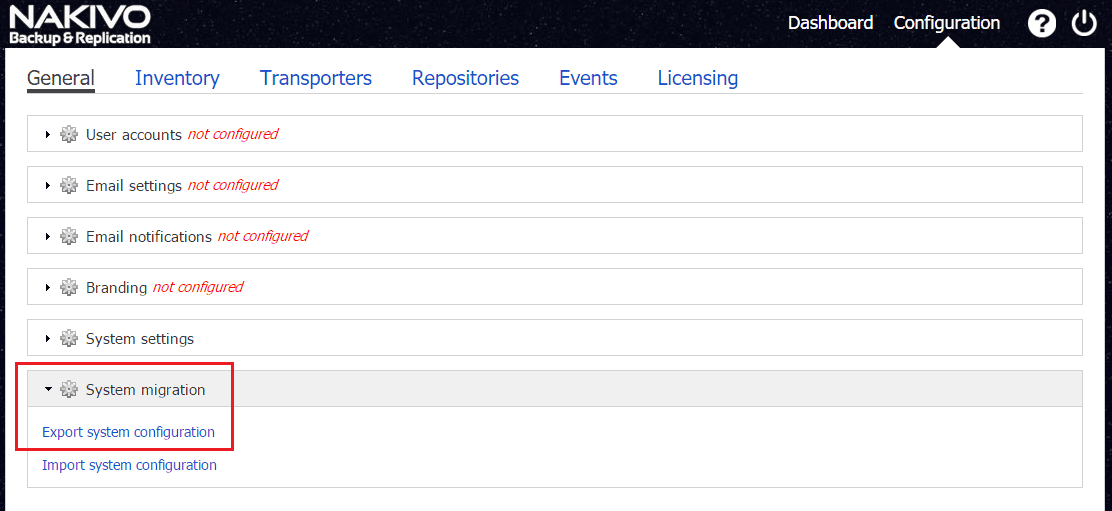Expand the Email settings section arrow

(48, 185)
